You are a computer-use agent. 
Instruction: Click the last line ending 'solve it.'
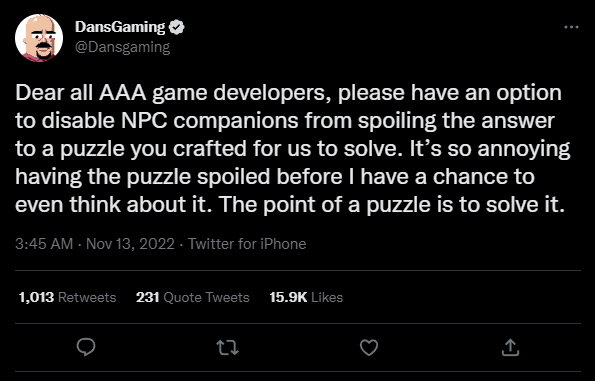click(x=290, y=205)
